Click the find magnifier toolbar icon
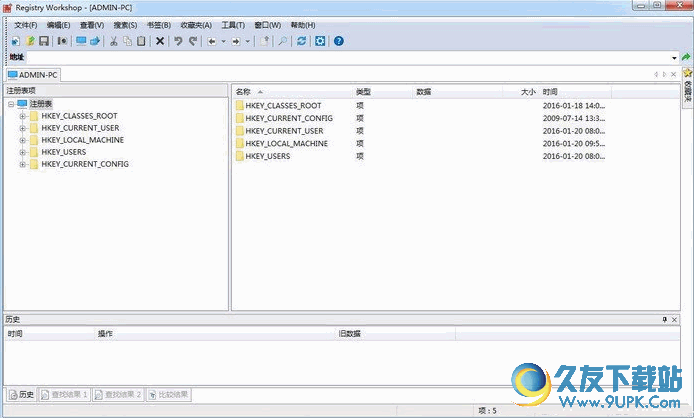Screen dimensions: 694x418 [x=283, y=41]
